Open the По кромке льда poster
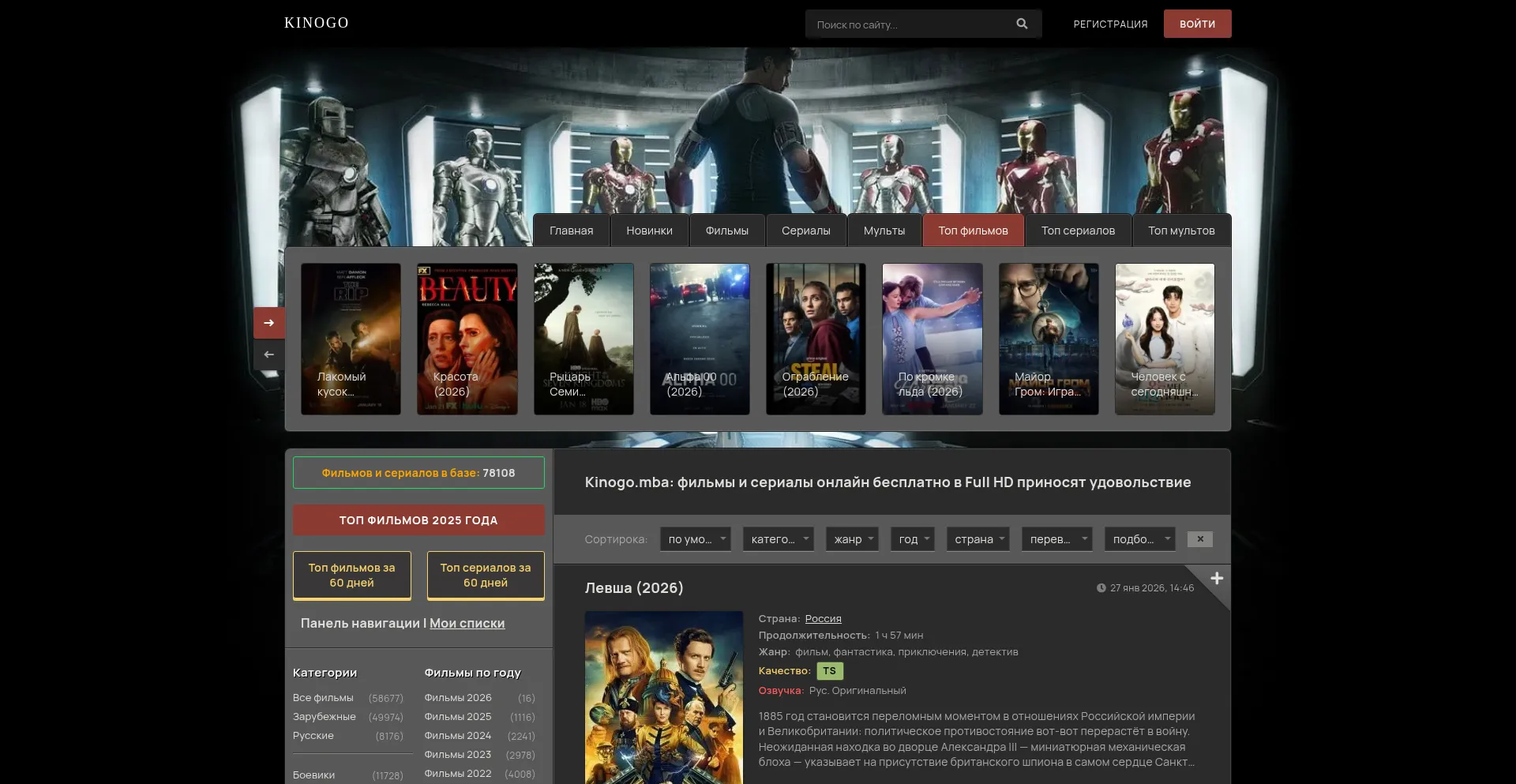Screen dimensions: 1516x784 932,339
